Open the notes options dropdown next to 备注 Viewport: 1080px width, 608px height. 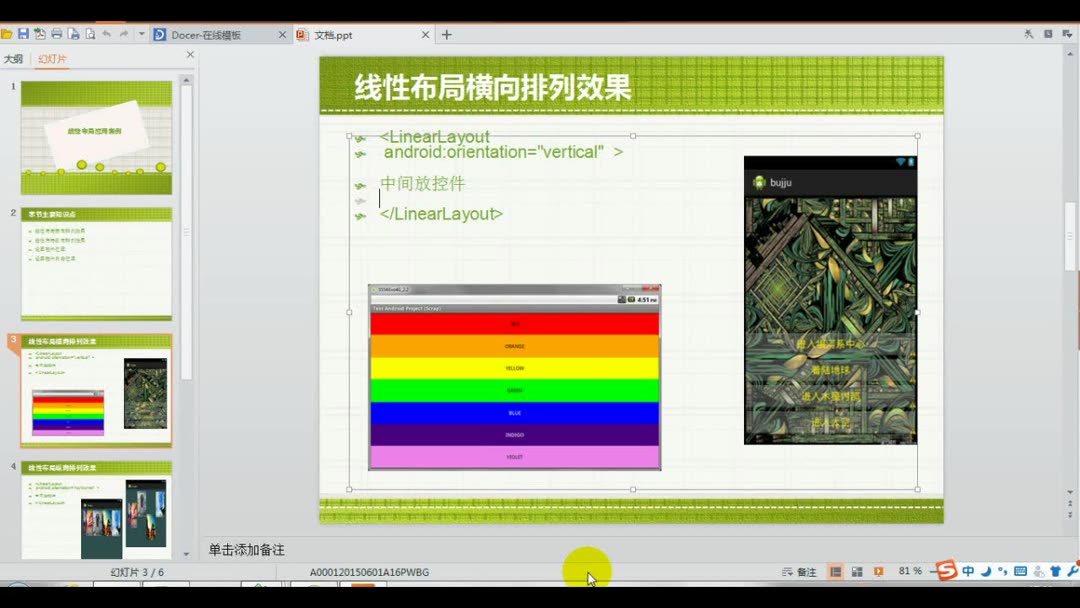coord(790,570)
